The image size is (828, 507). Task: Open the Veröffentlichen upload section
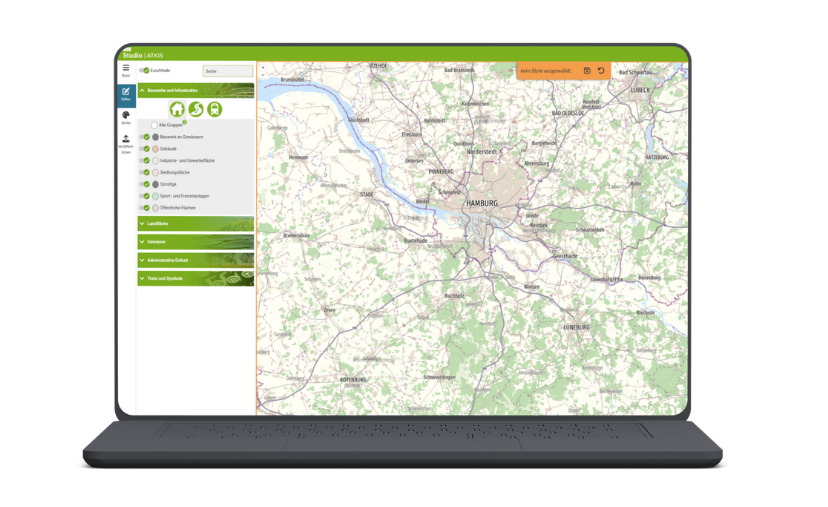click(x=126, y=144)
